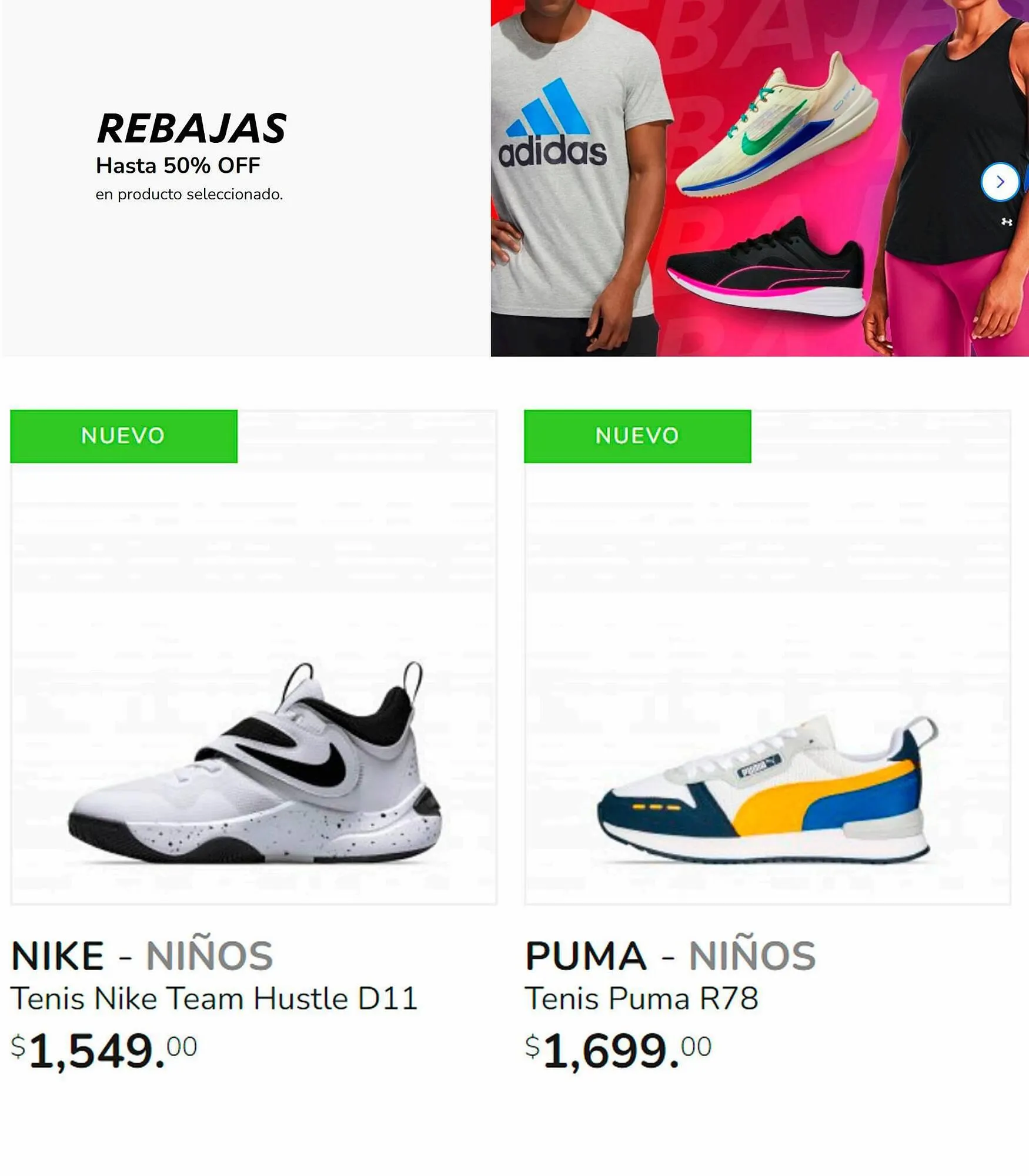Advance the banner with the next-slide arrow
Screen dimensions: 1029x1176
[1000, 182]
